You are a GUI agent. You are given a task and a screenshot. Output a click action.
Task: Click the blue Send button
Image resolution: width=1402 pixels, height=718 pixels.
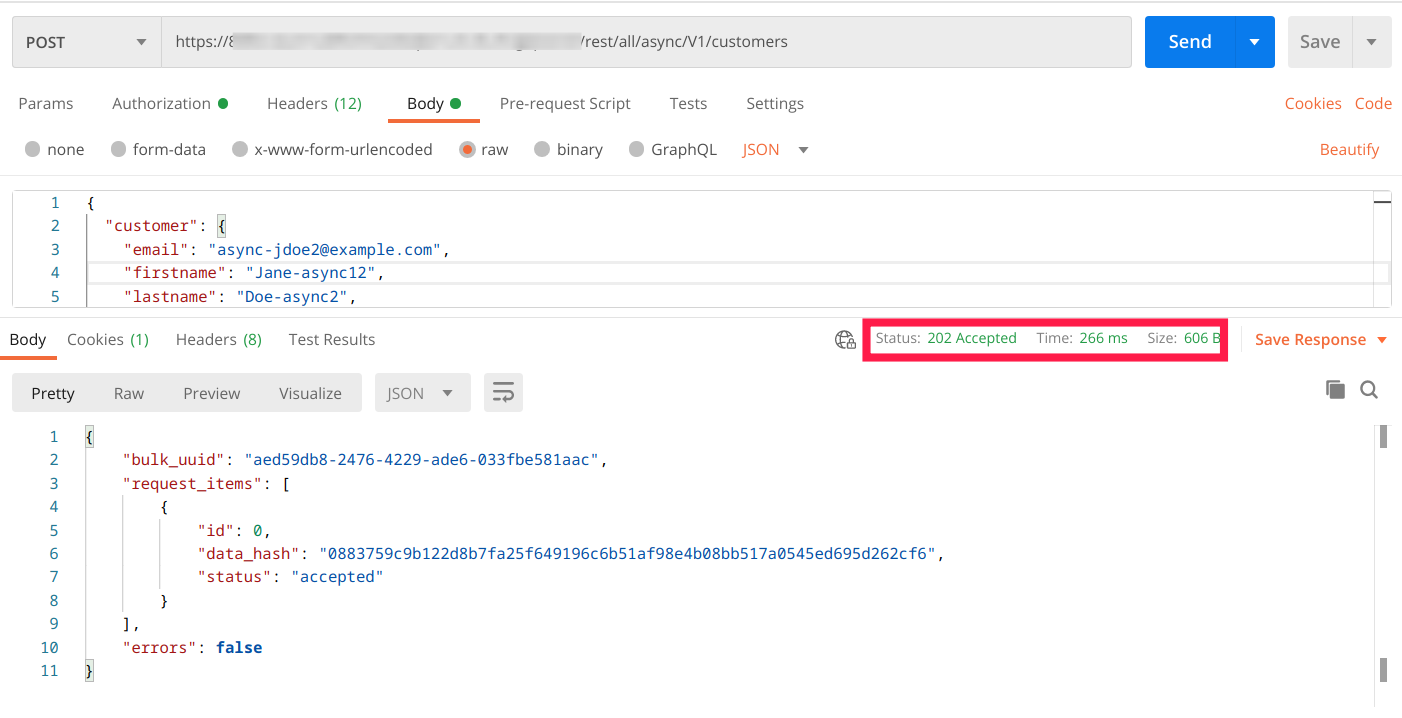click(x=1190, y=42)
